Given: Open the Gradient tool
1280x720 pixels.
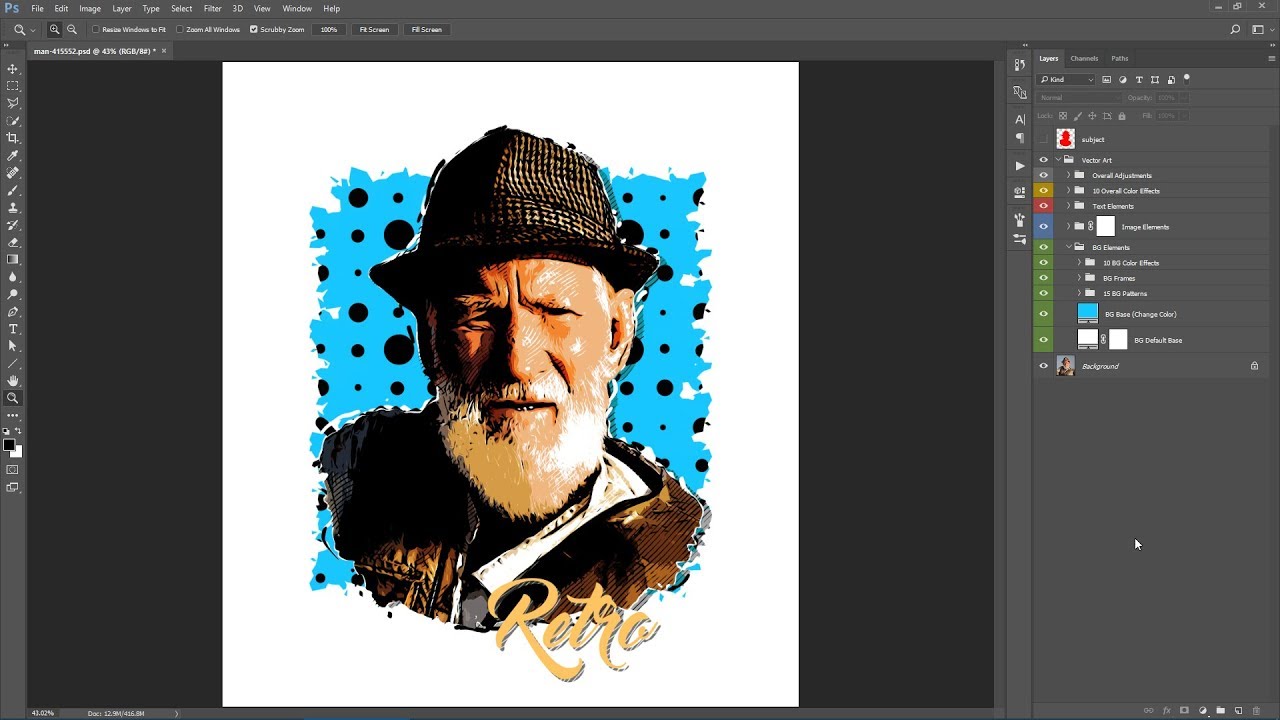Looking at the screenshot, I should tap(13, 259).
